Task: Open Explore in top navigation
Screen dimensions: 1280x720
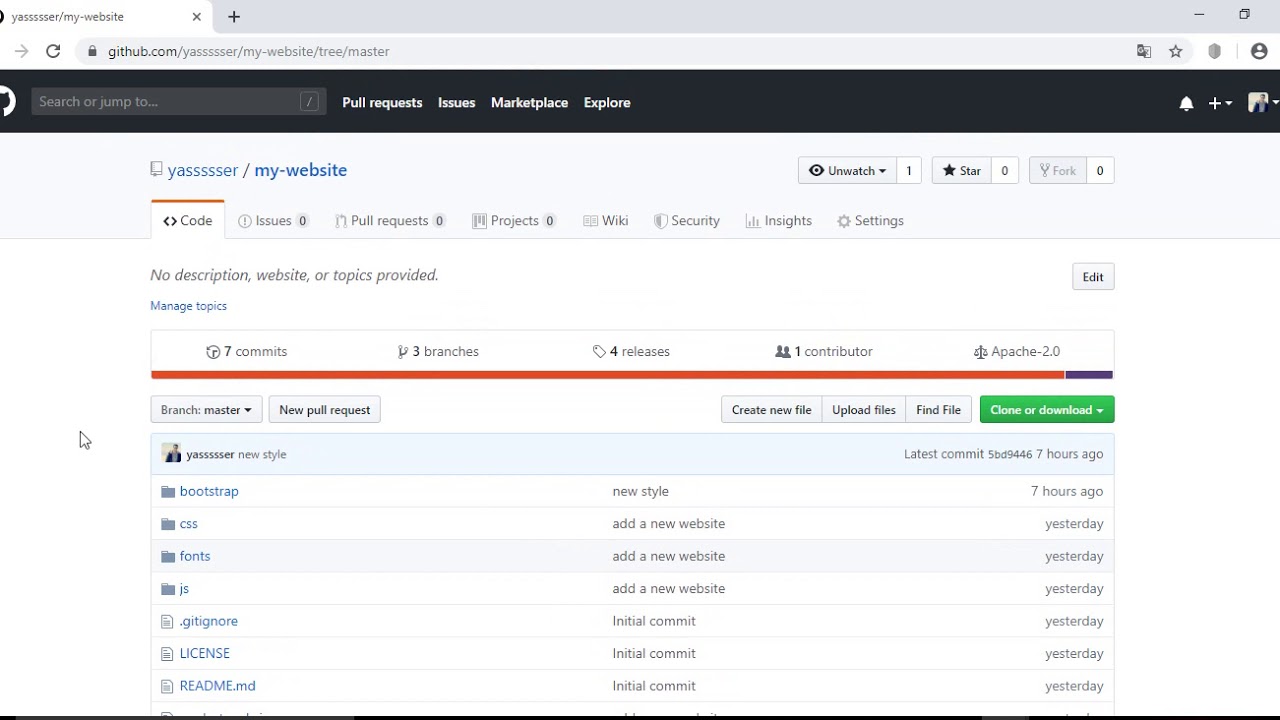Action: click(x=607, y=102)
